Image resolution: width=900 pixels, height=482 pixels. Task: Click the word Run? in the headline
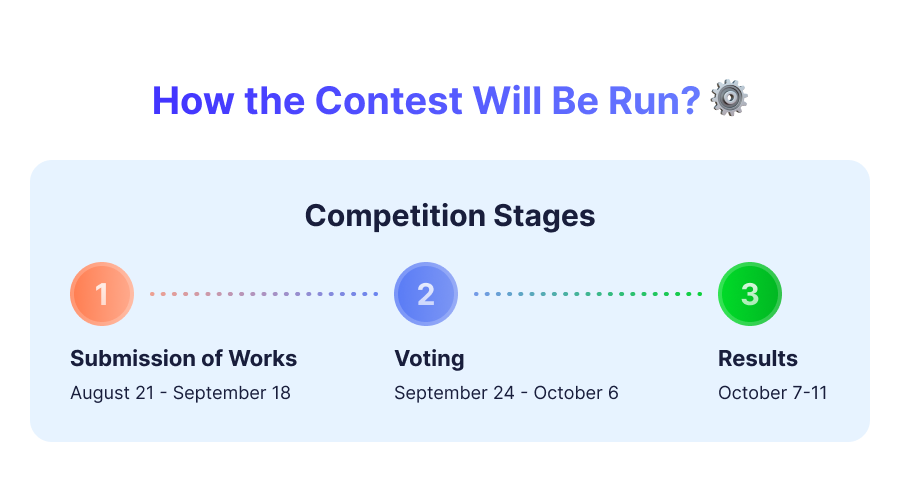(654, 100)
